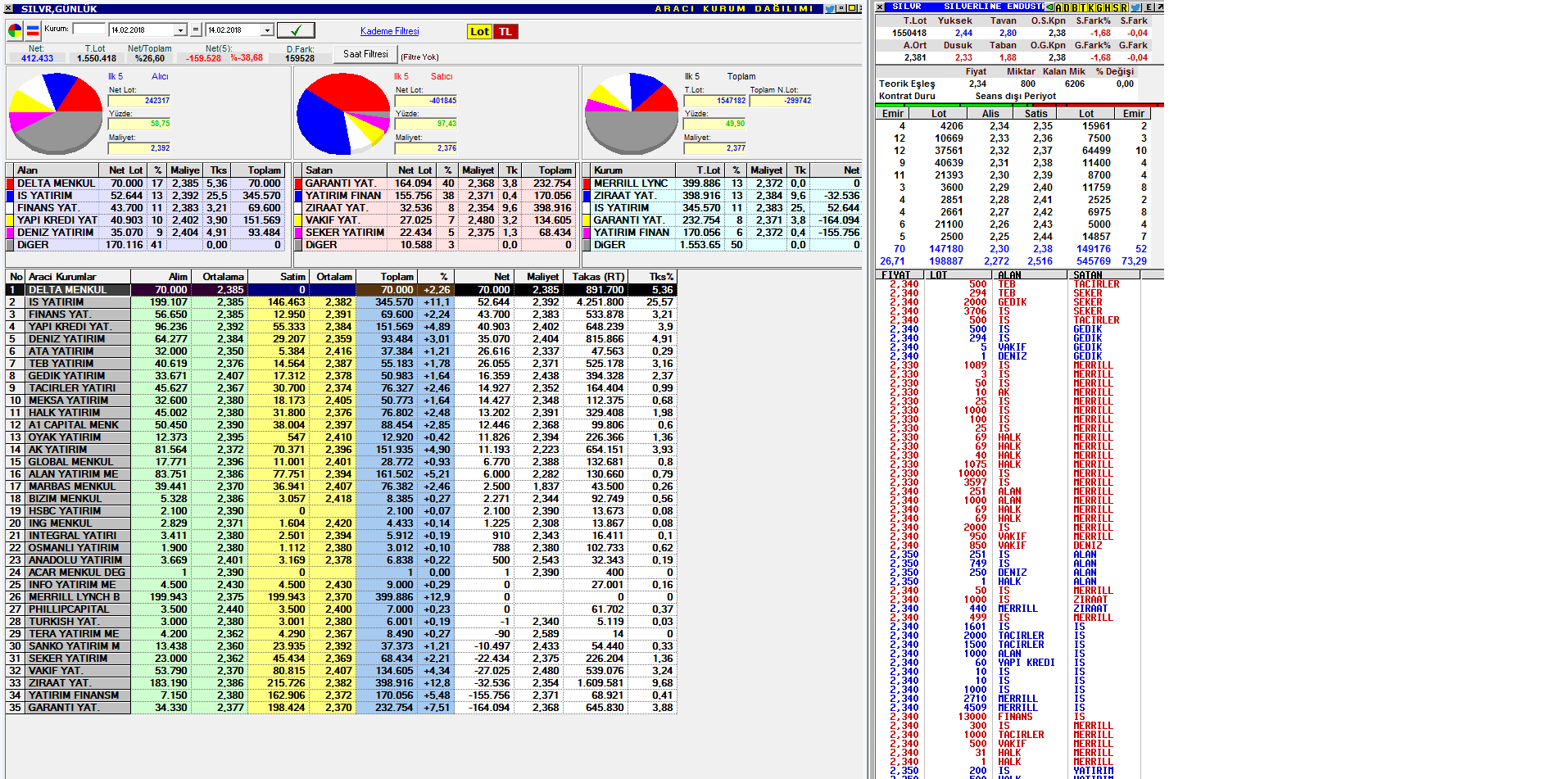Click the 'Alis' column header in depth table
This screenshot has height=779, width=1568.
pos(991,114)
